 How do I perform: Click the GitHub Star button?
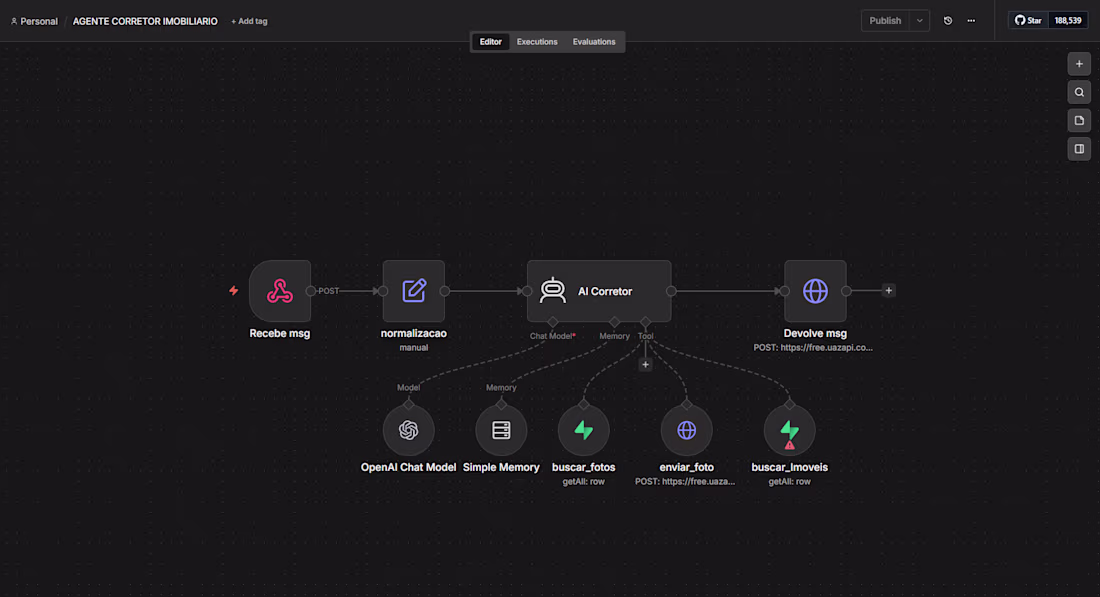tap(1028, 20)
